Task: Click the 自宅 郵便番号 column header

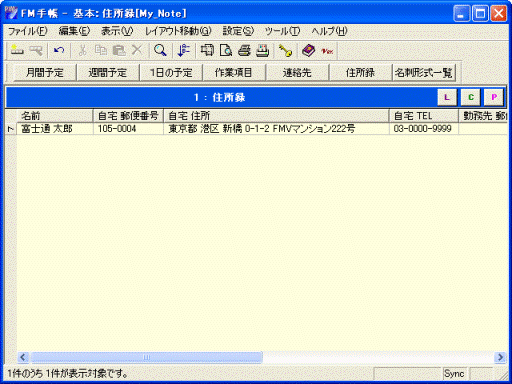Action: click(128, 116)
